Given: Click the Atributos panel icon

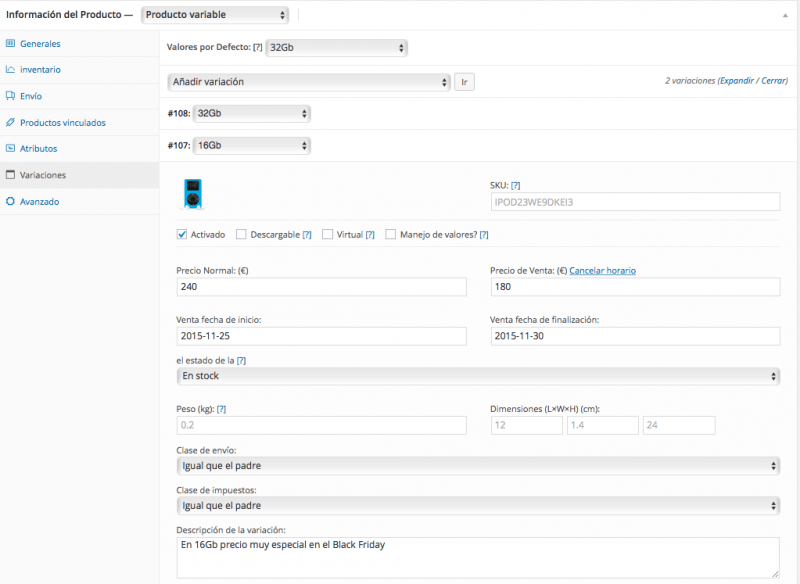Looking at the screenshot, I should (10, 148).
